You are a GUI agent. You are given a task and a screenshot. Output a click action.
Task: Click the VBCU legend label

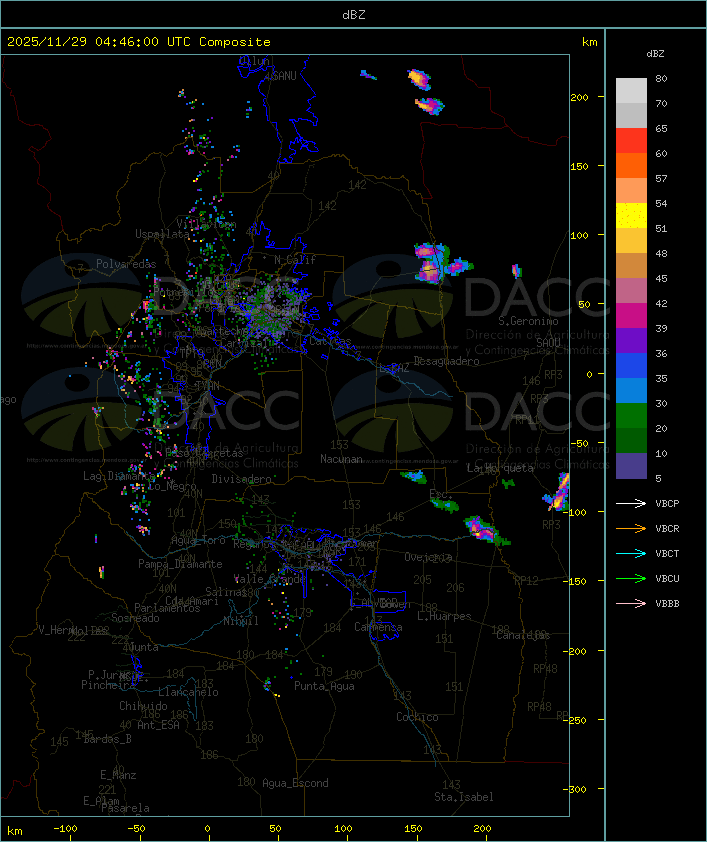(x=667, y=578)
